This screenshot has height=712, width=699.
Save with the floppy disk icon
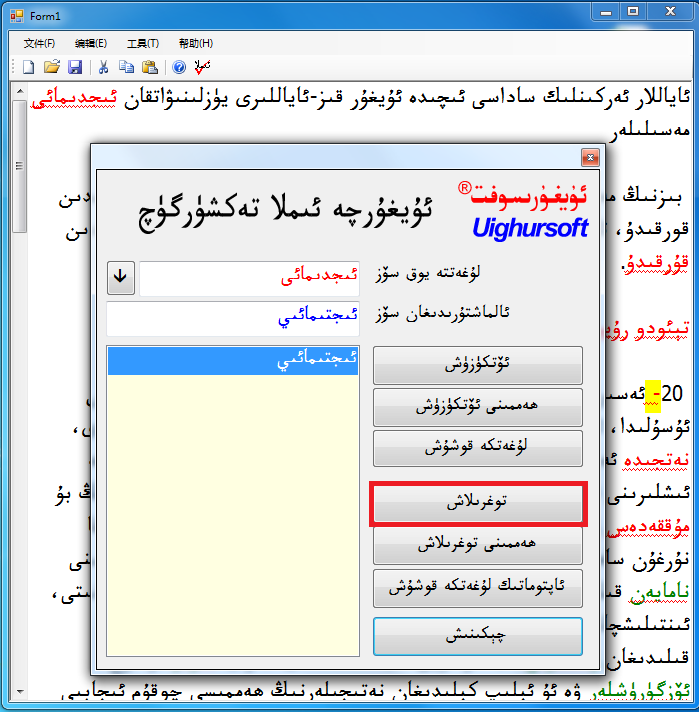point(75,67)
